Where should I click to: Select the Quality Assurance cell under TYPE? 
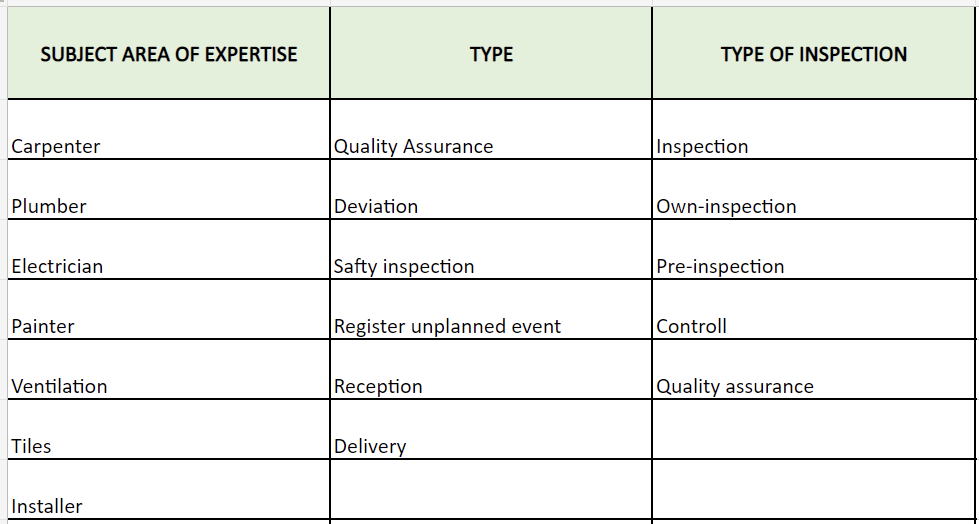[491, 129]
